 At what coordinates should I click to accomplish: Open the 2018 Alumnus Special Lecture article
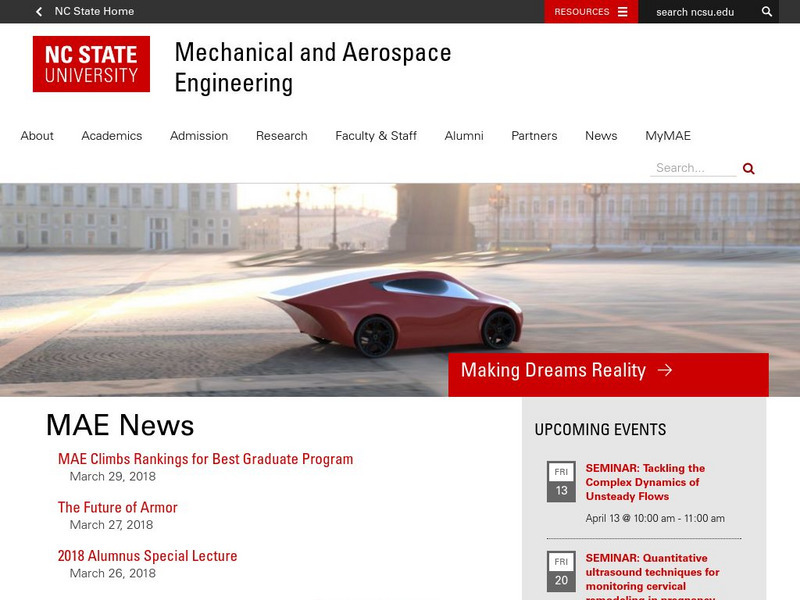[147, 555]
